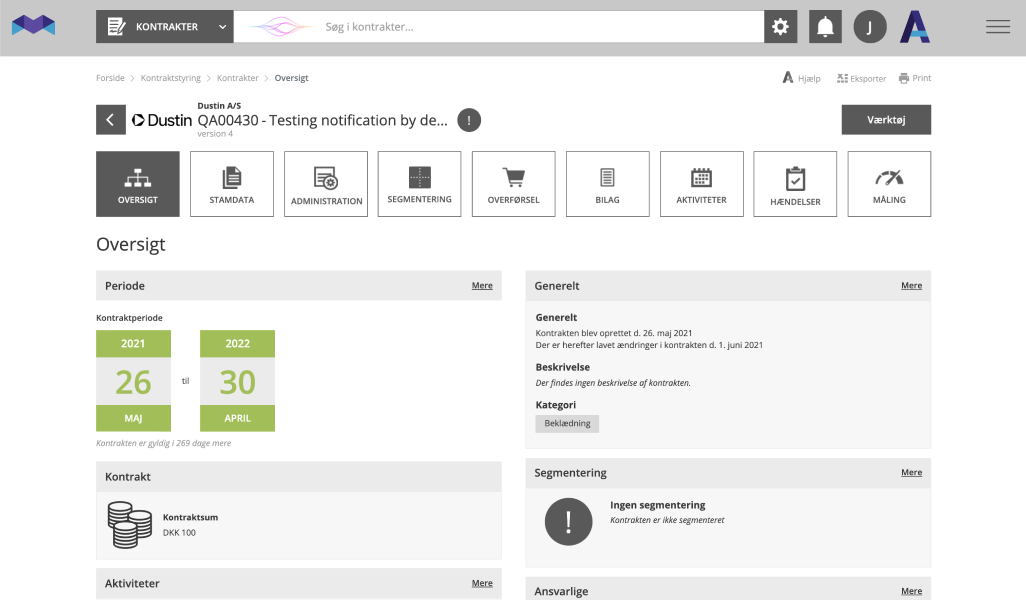Click the purple-blue app logo
1026x600 pixels.
(x=33, y=26)
